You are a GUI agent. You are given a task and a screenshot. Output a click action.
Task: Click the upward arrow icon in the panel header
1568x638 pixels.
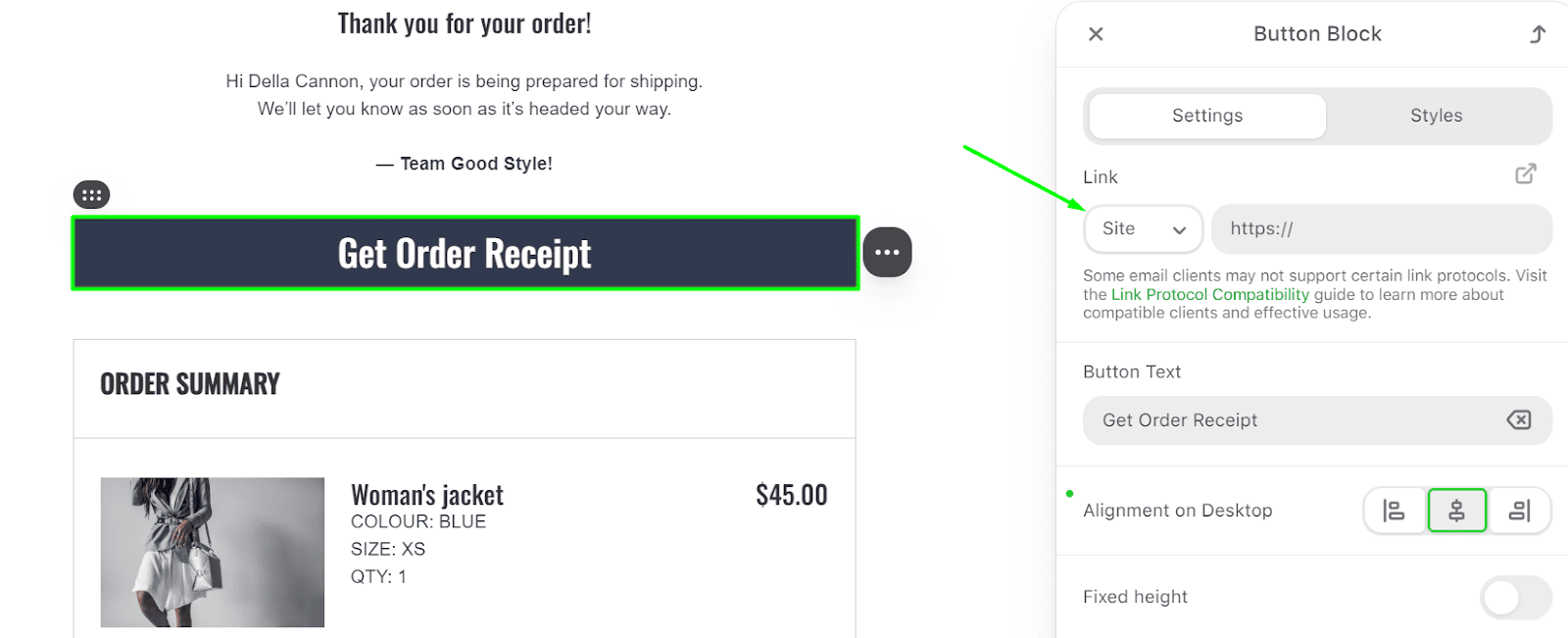click(1538, 32)
